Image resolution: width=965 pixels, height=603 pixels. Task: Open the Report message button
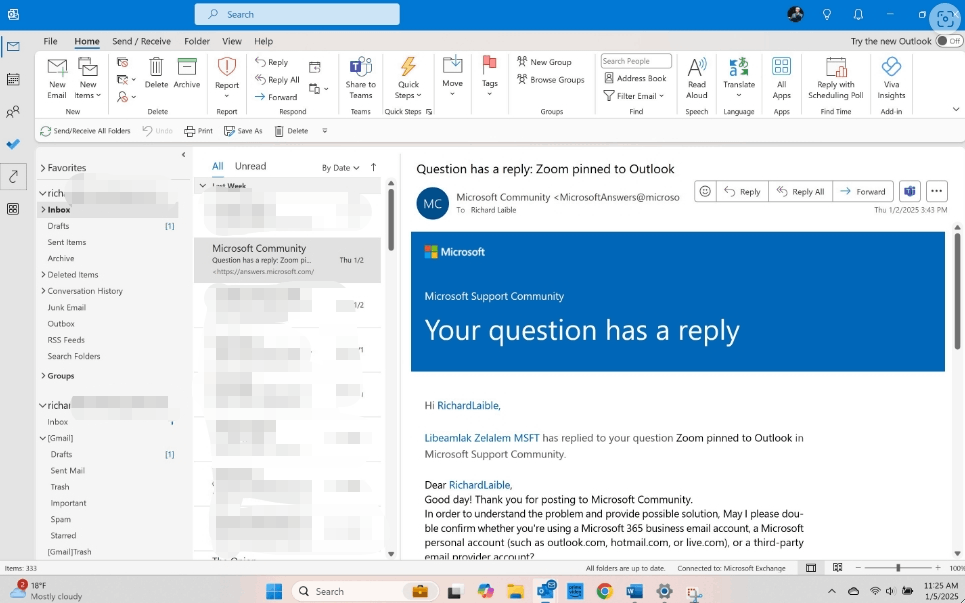point(226,78)
